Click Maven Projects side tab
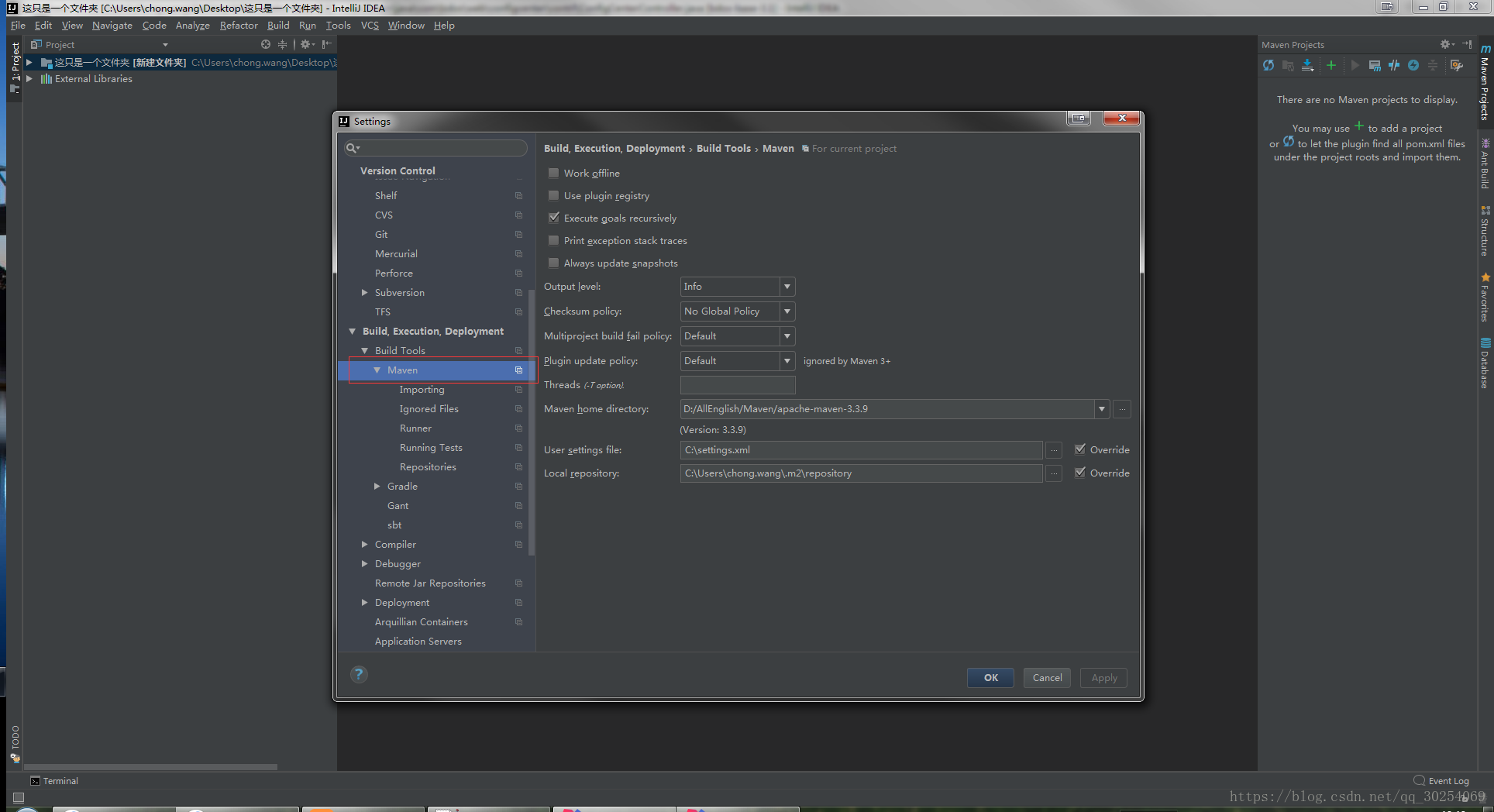 pos(1485,84)
